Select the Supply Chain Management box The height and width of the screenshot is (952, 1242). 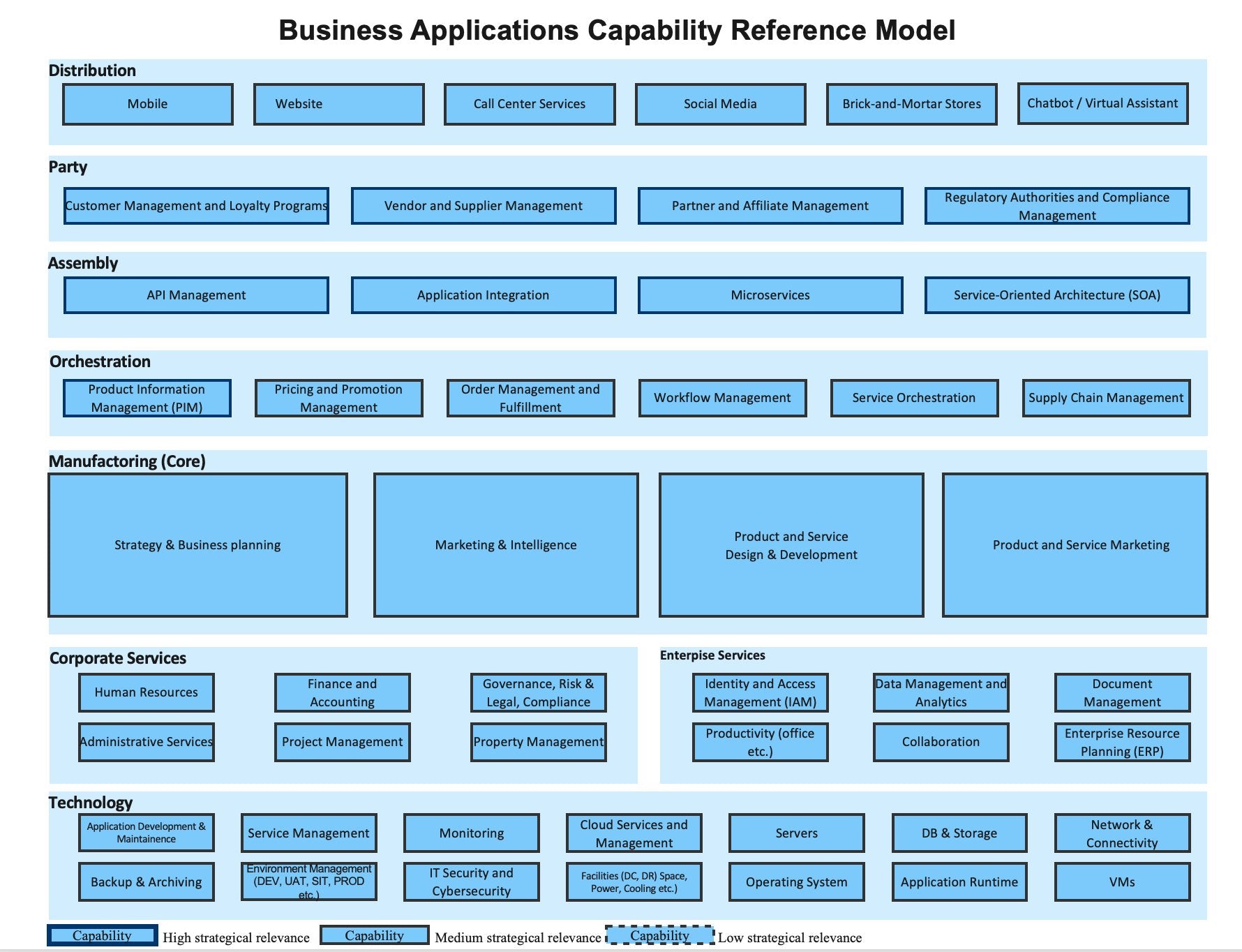1105,398
